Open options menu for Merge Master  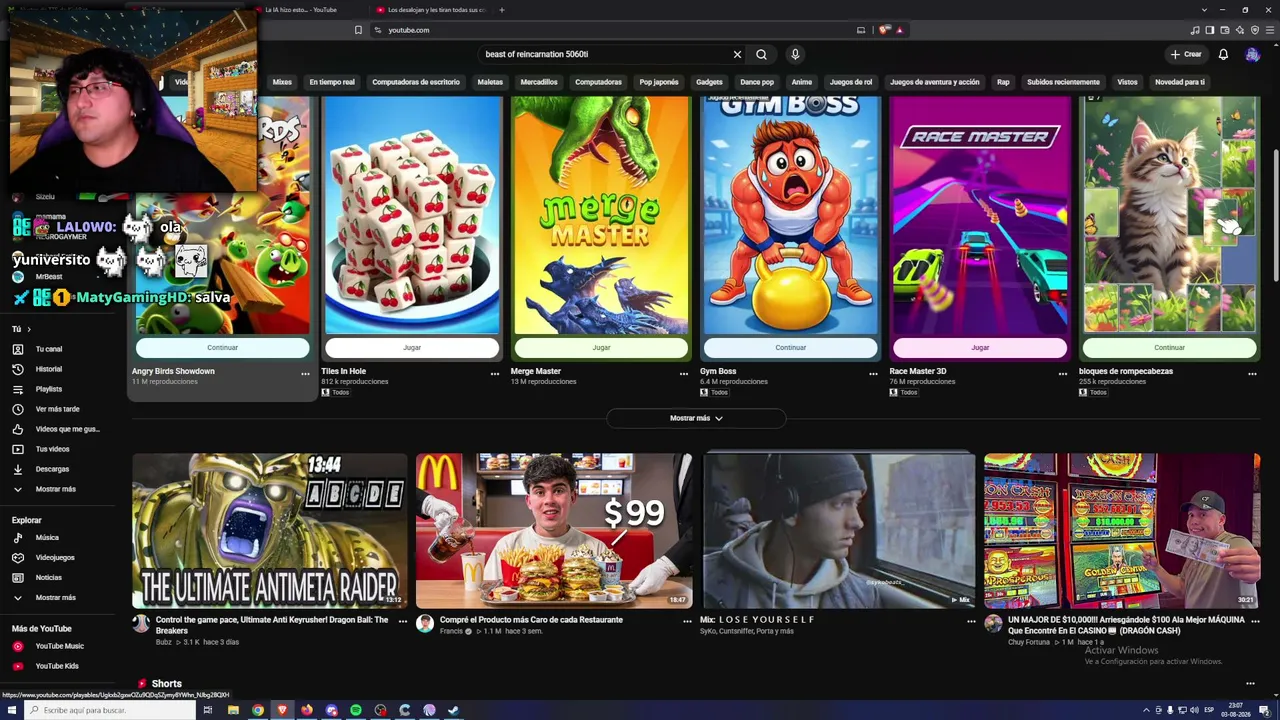(684, 373)
